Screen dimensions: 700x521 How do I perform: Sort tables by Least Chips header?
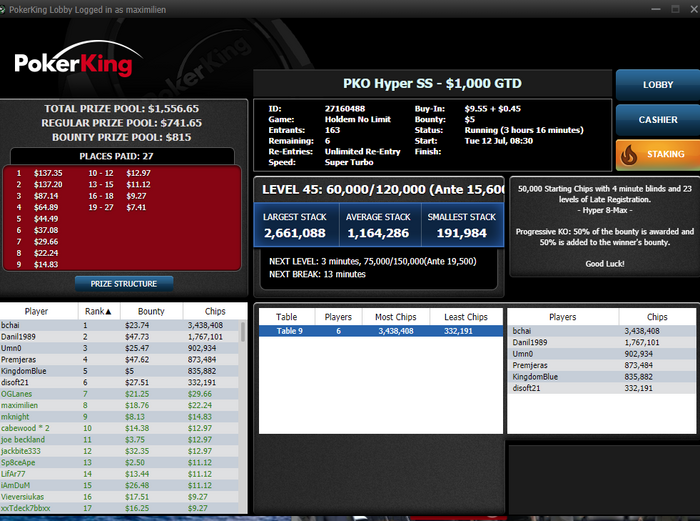click(466, 317)
